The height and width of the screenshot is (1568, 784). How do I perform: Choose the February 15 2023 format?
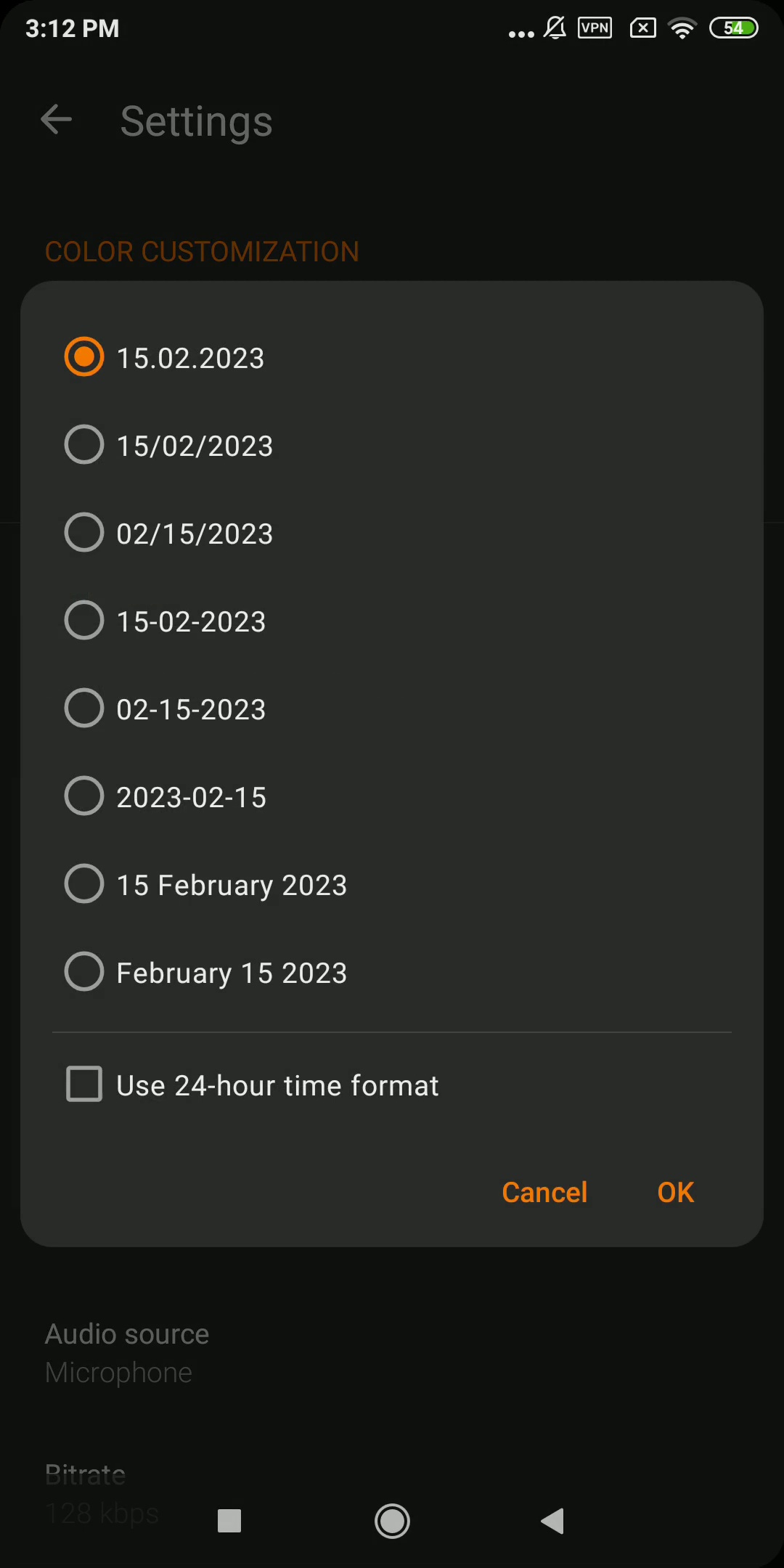coord(392,972)
